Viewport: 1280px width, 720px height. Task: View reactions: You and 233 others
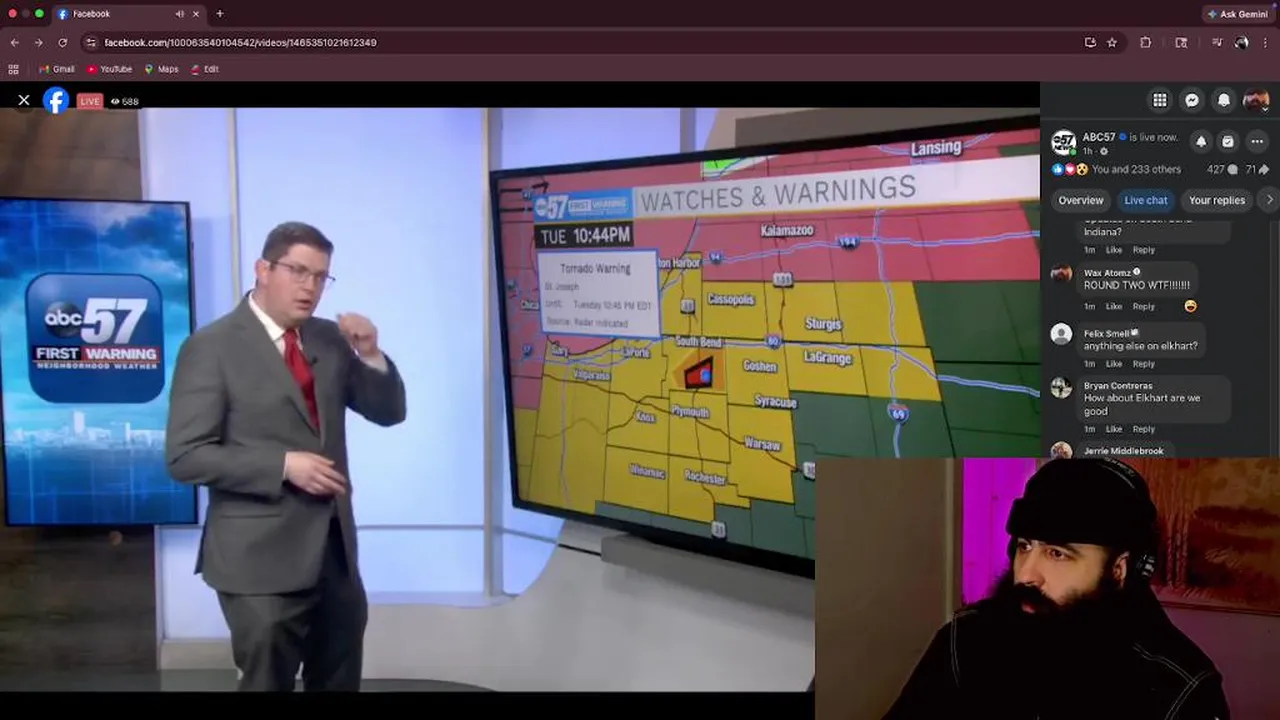1136,170
